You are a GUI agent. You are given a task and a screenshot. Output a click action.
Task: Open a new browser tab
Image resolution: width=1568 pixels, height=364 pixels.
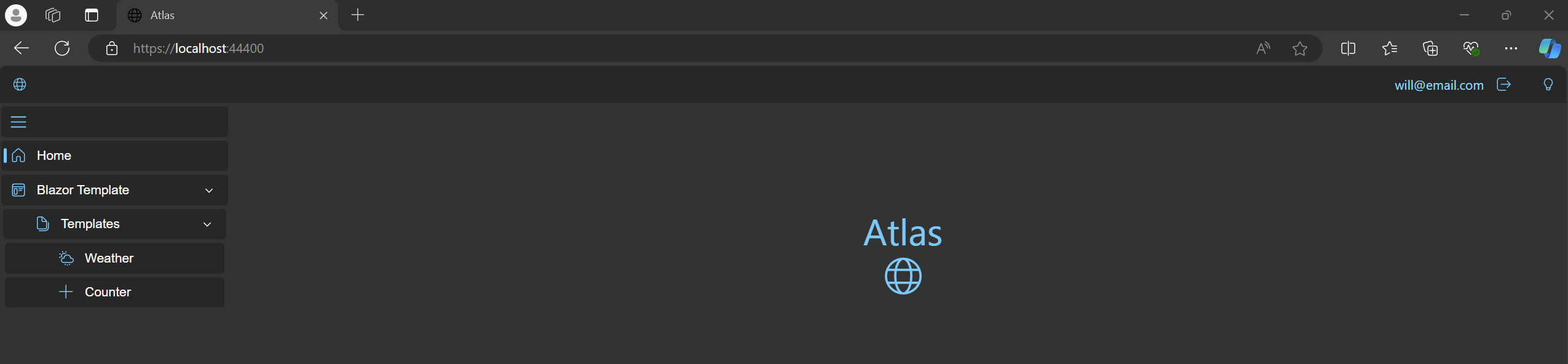358,15
